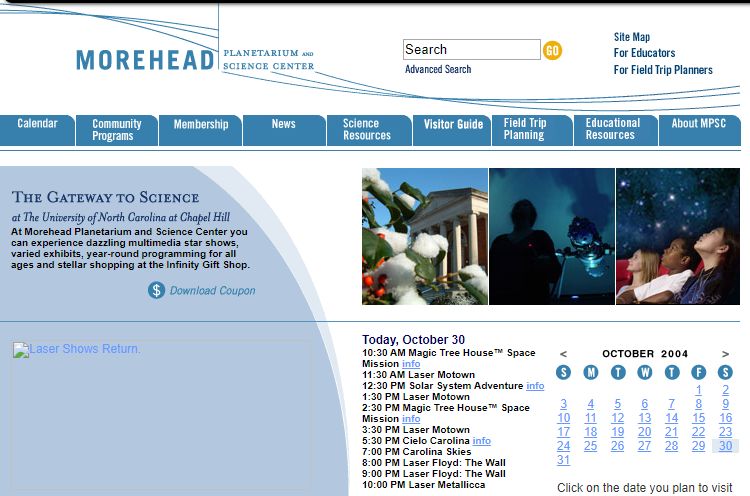This screenshot has height=496, width=750.
Task: Click the 11:30 AM Laser Motown entry
Action: pos(419,375)
